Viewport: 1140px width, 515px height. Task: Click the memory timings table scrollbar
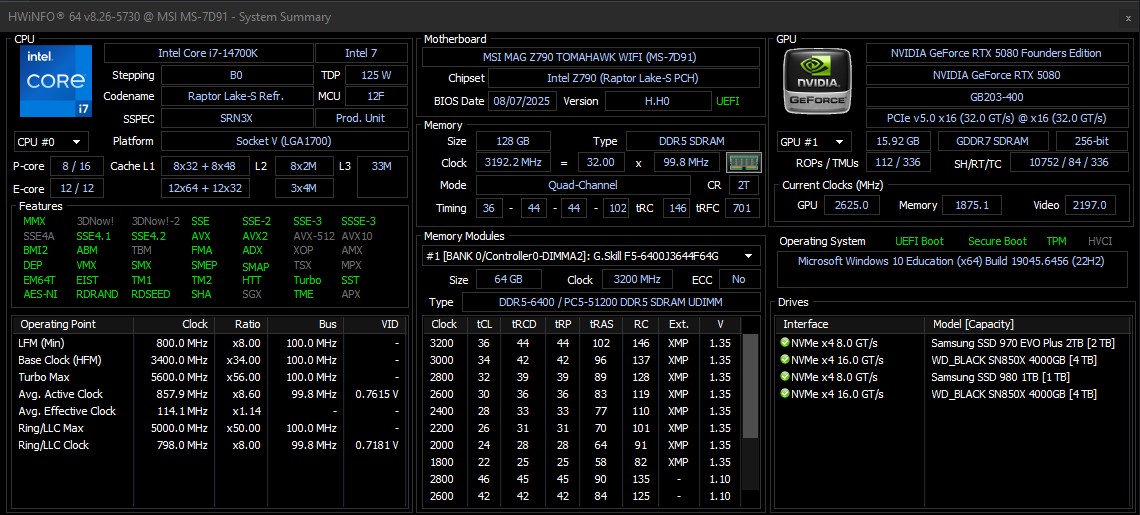pyautogui.click(x=750, y=386)
